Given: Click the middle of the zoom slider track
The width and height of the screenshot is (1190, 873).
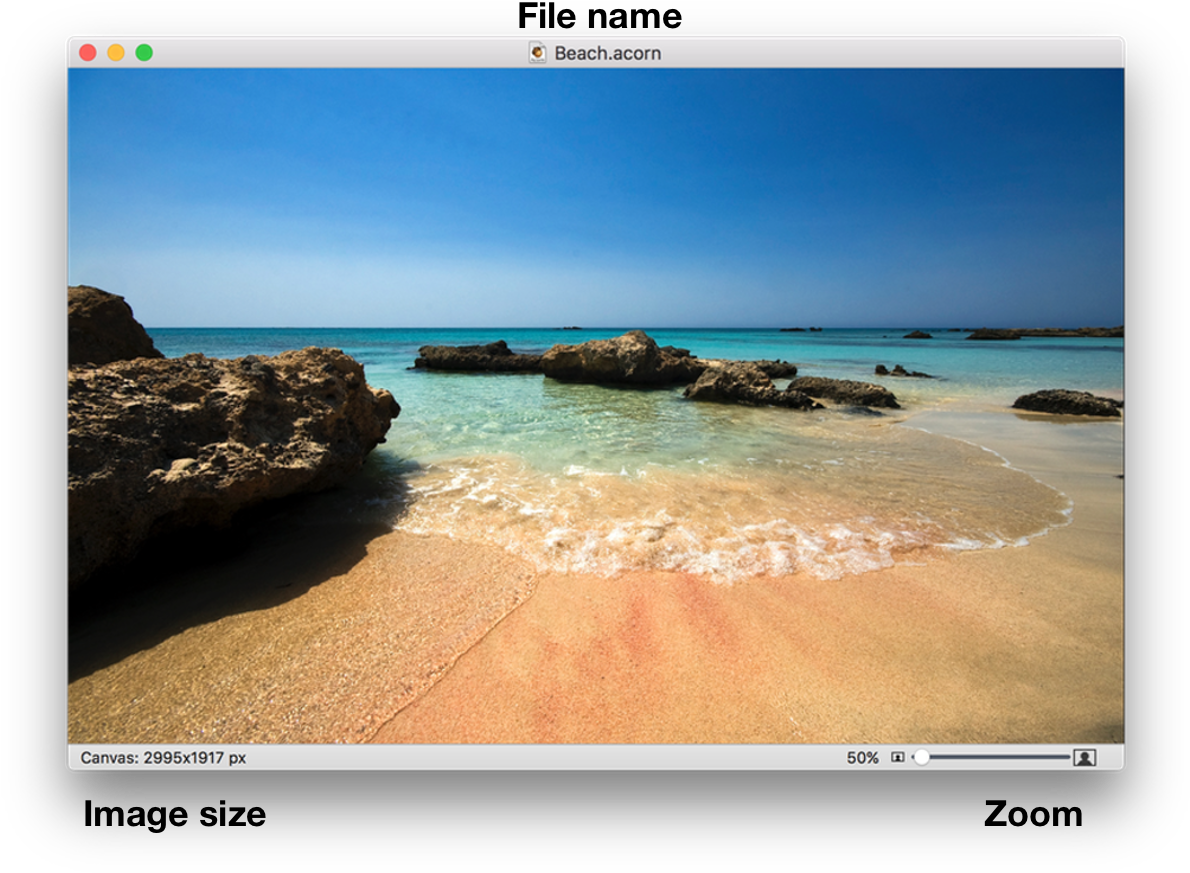Looking at the screenshot, I should point(990,758).
